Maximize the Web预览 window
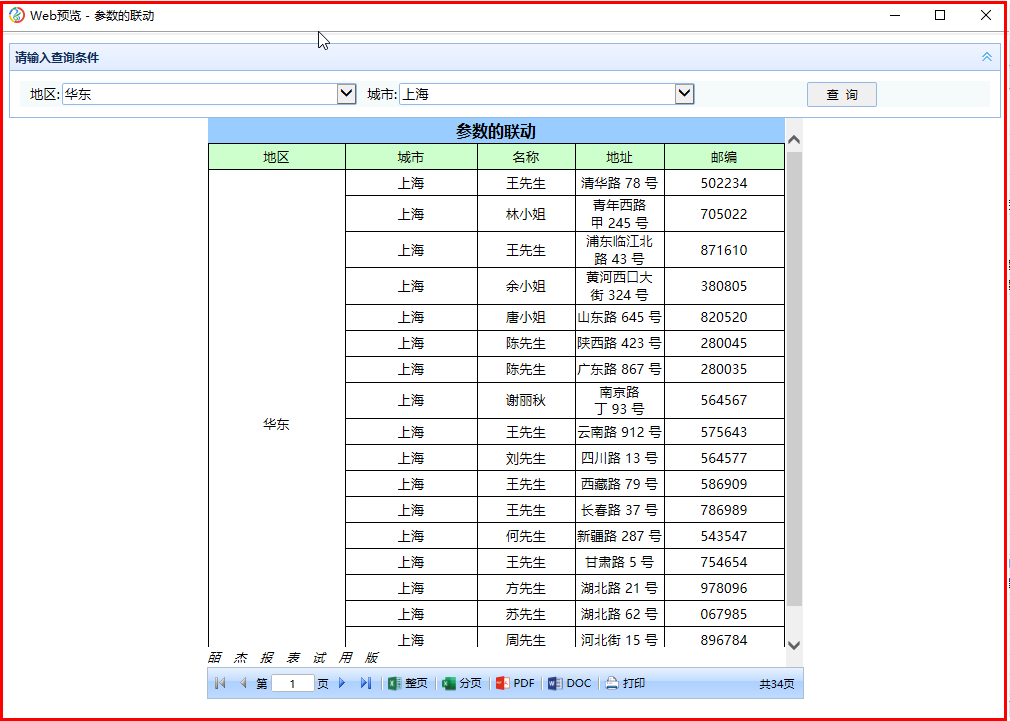 point(940,15)
